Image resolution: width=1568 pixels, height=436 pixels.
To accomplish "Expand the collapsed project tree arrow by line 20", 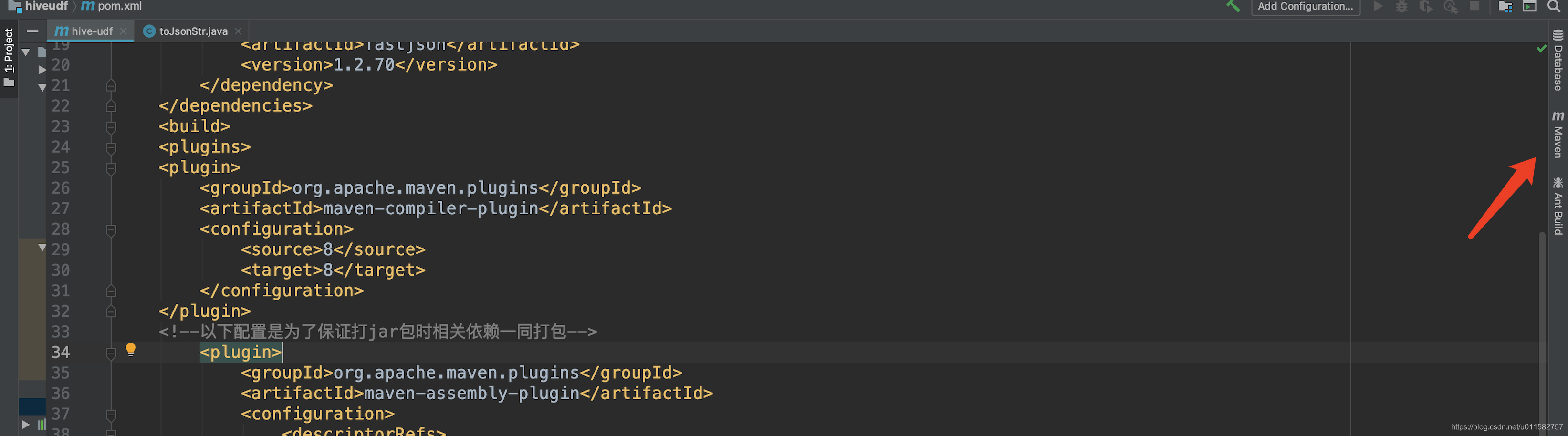I will point(42,69).
